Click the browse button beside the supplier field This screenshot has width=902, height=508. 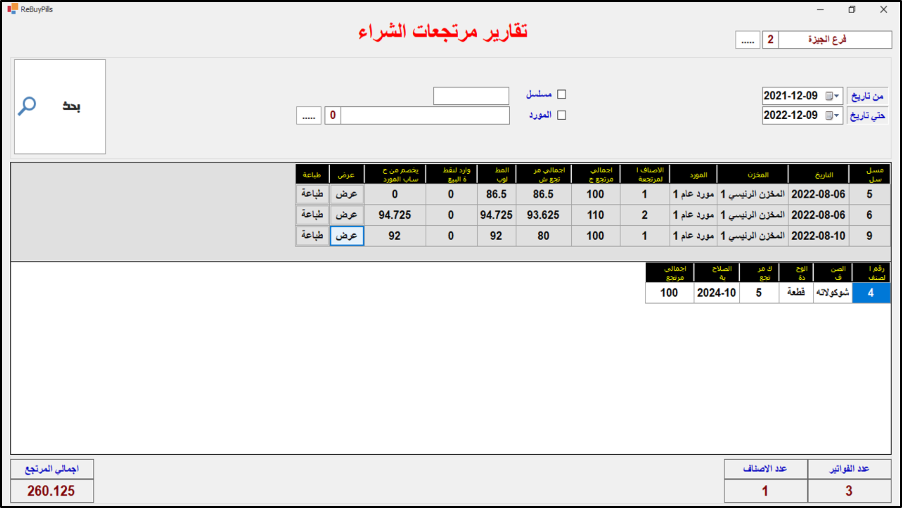[308, 116]
